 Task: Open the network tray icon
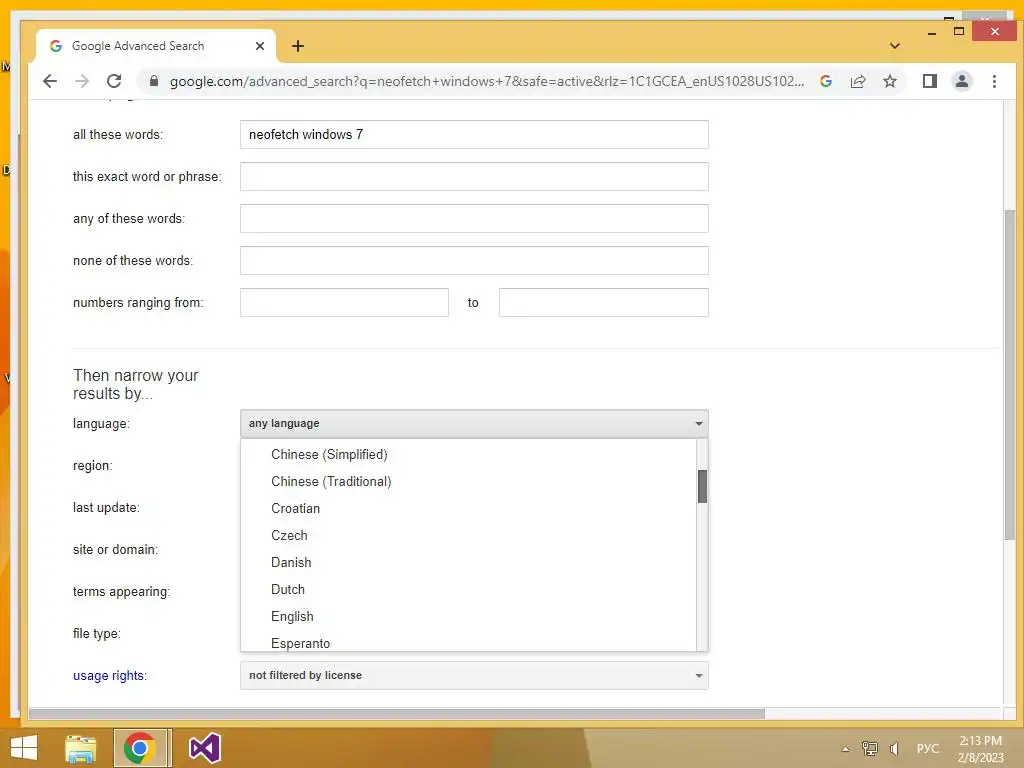(869, 748)
